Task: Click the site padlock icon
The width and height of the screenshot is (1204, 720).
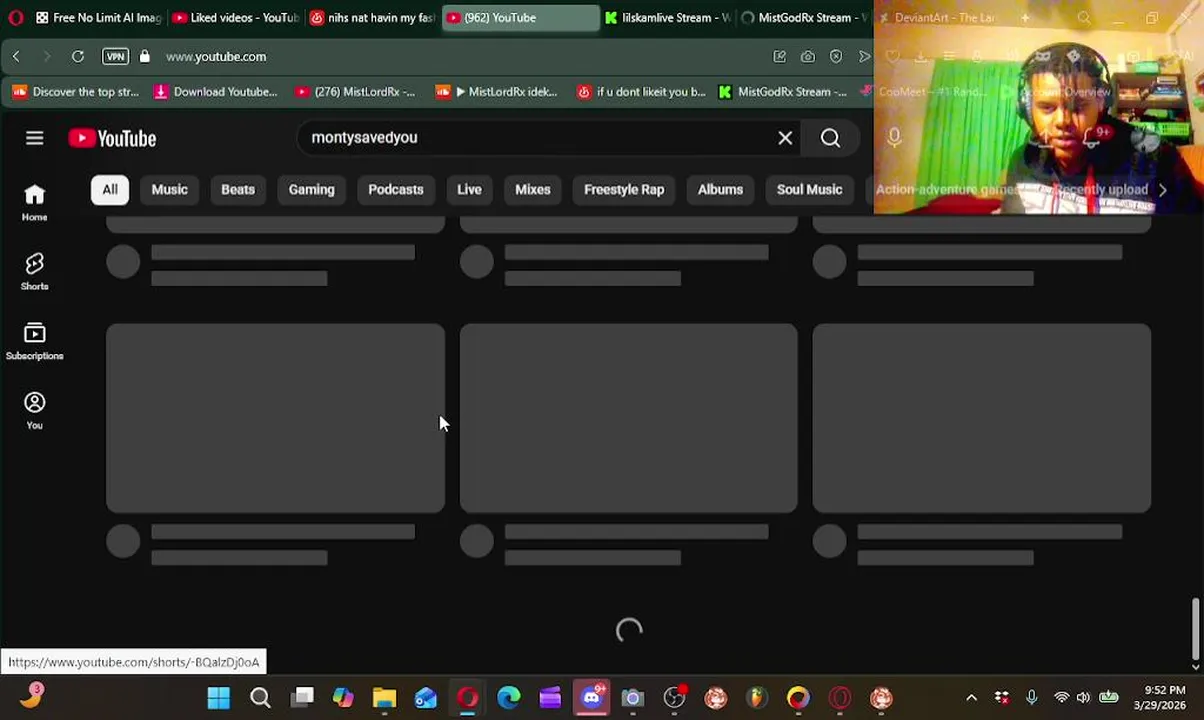Action: point(144,56)
